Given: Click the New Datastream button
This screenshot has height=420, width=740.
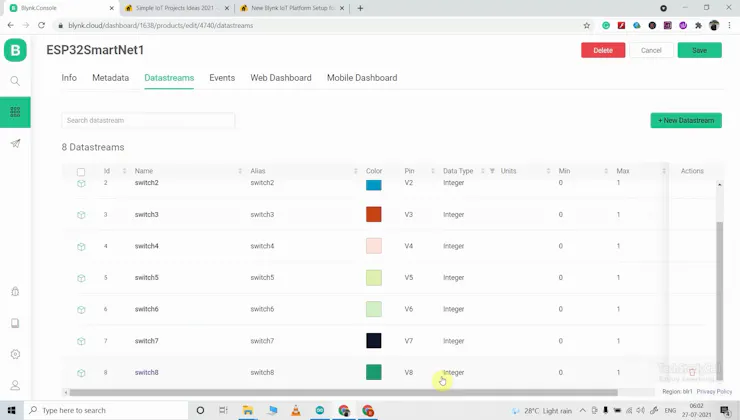Looking at the screenshot, I should [686, 120].
